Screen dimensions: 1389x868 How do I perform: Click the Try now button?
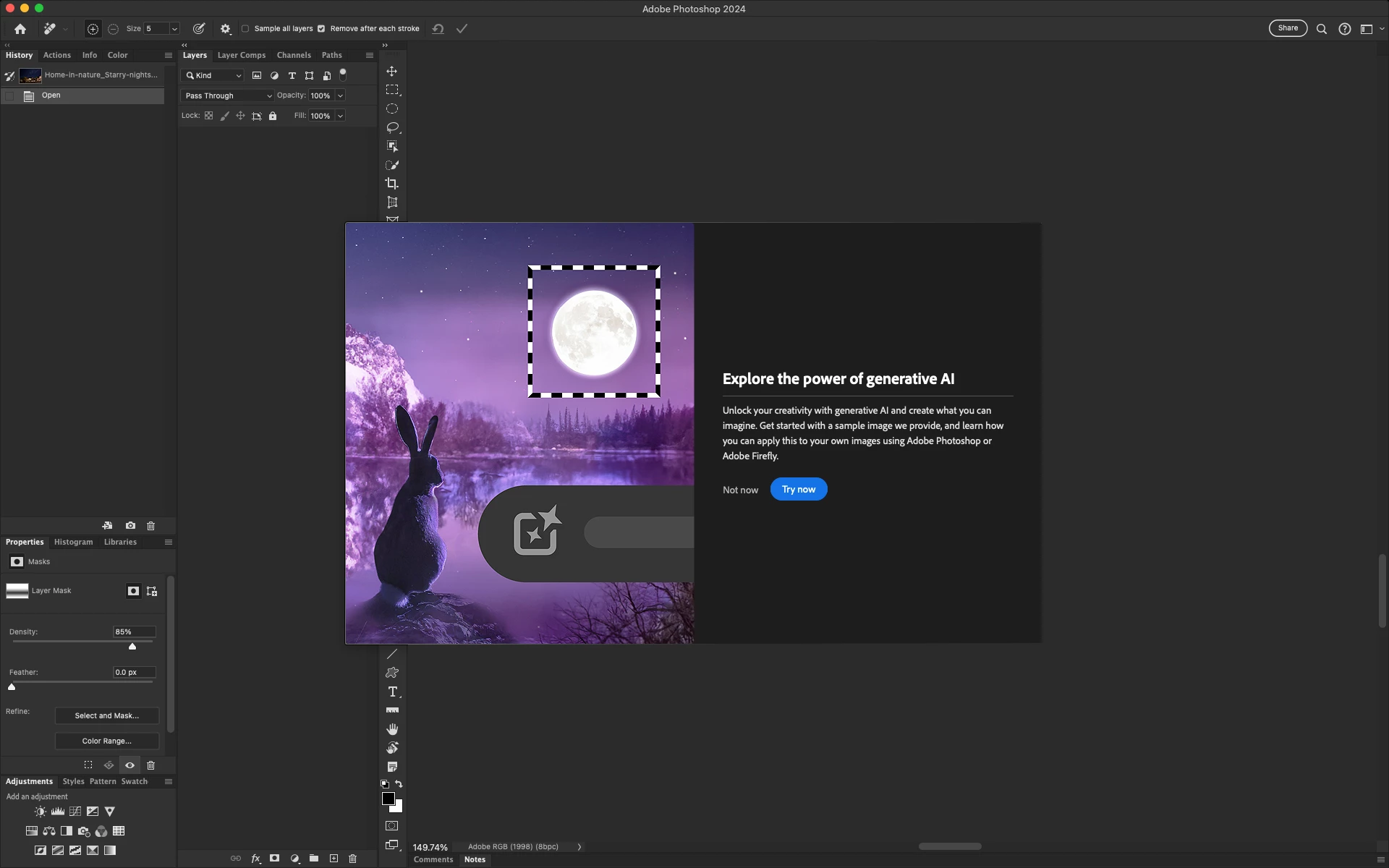pos(798,490)
